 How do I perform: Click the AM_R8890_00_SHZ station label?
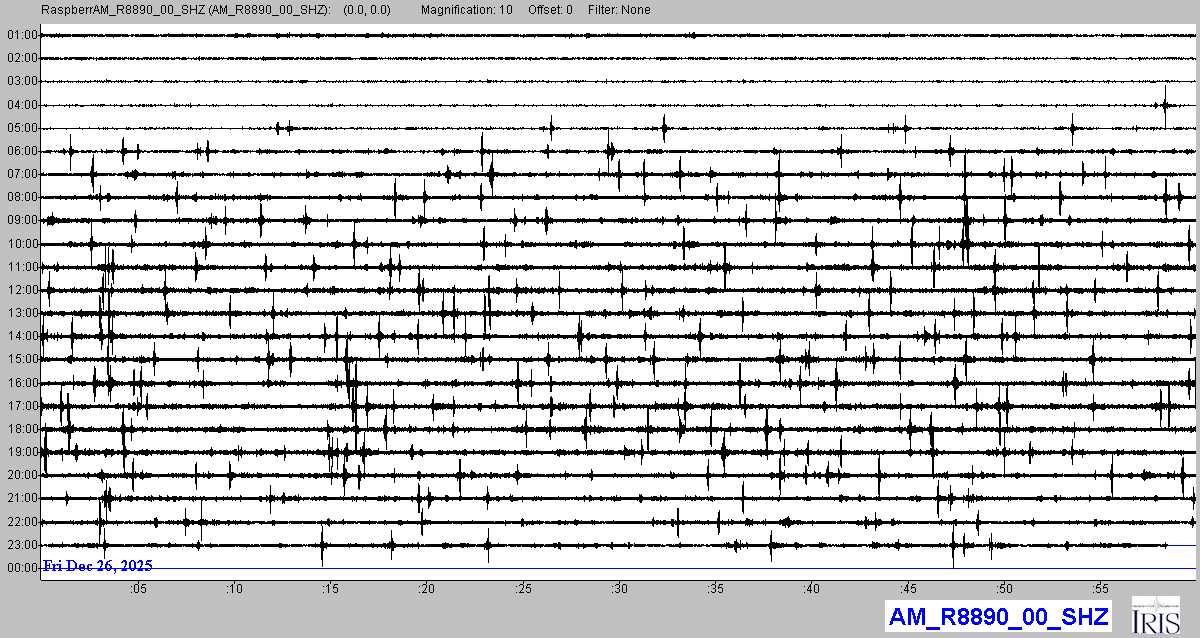[997, 616]
